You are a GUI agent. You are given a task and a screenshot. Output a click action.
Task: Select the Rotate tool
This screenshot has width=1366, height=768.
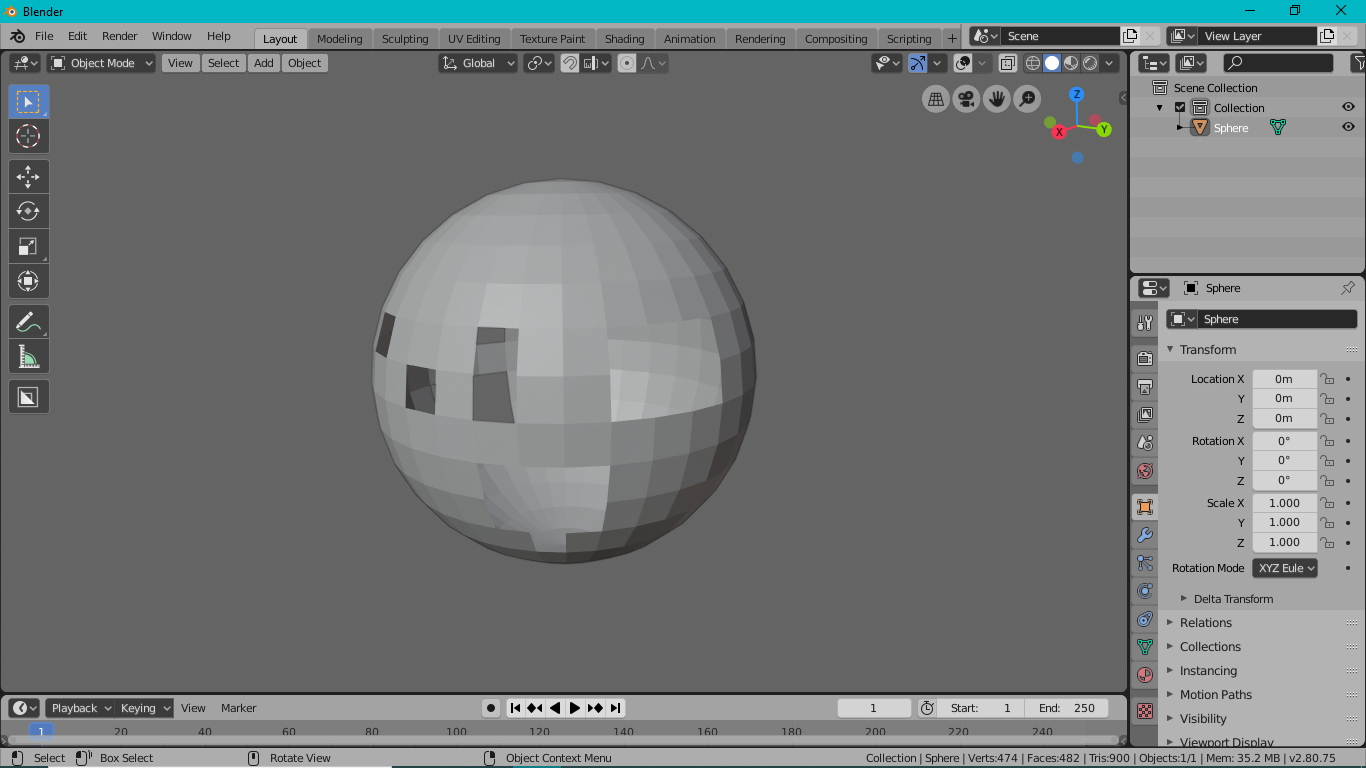[x=28, y=211]
